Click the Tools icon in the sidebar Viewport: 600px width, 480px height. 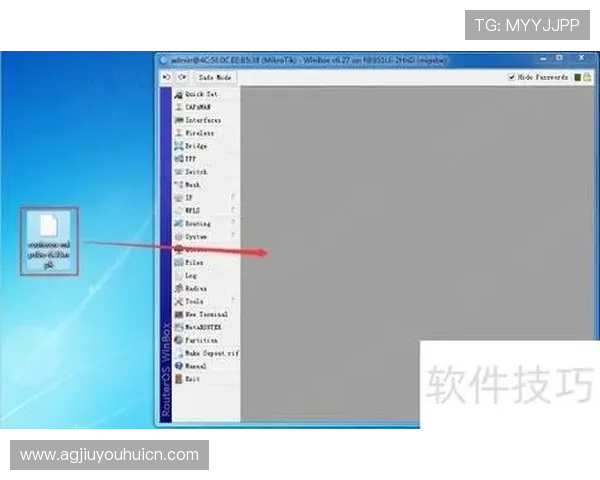point(179,302)
